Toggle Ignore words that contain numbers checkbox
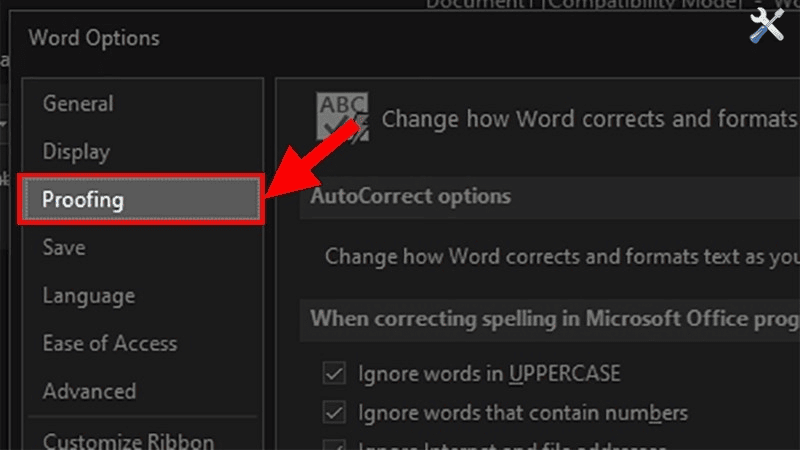 [x=334, y=412]
